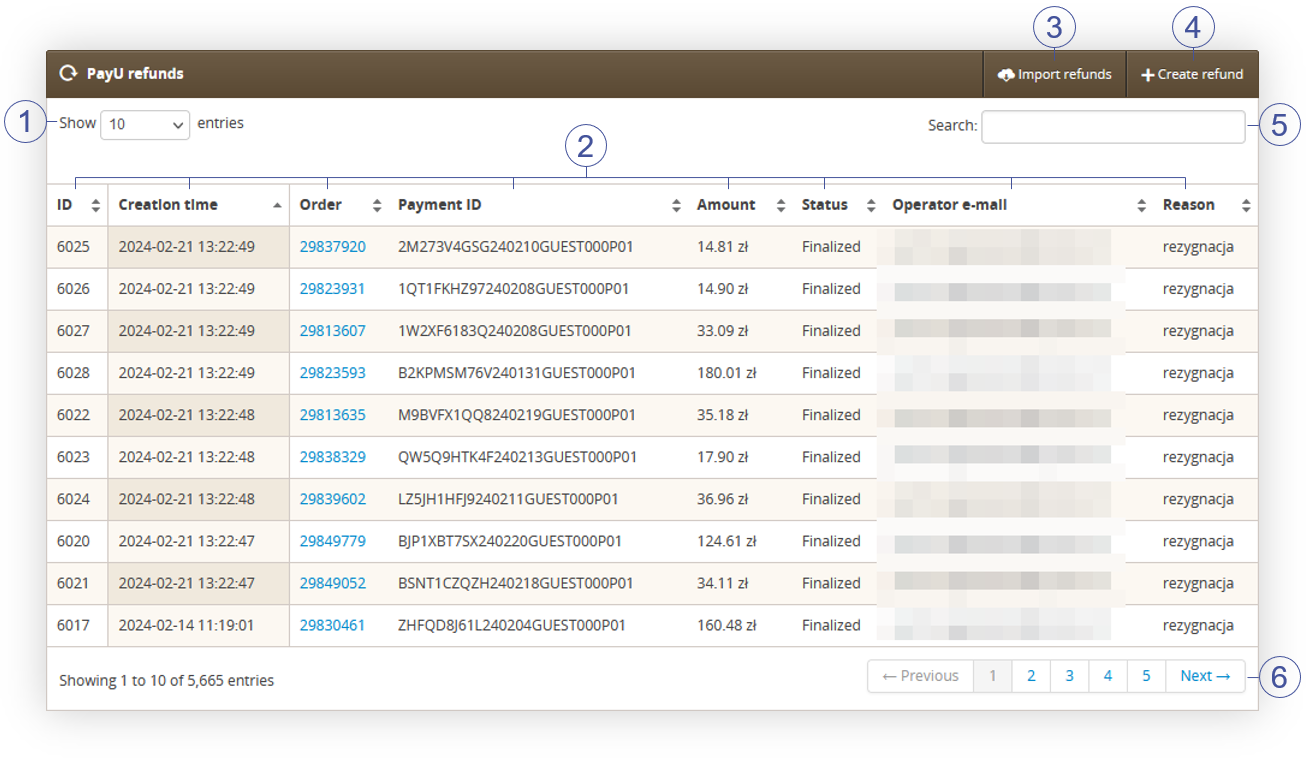This screenshot has width=1308, height=765.
Task: Click the ID column header label
Action: click(65, 205)
